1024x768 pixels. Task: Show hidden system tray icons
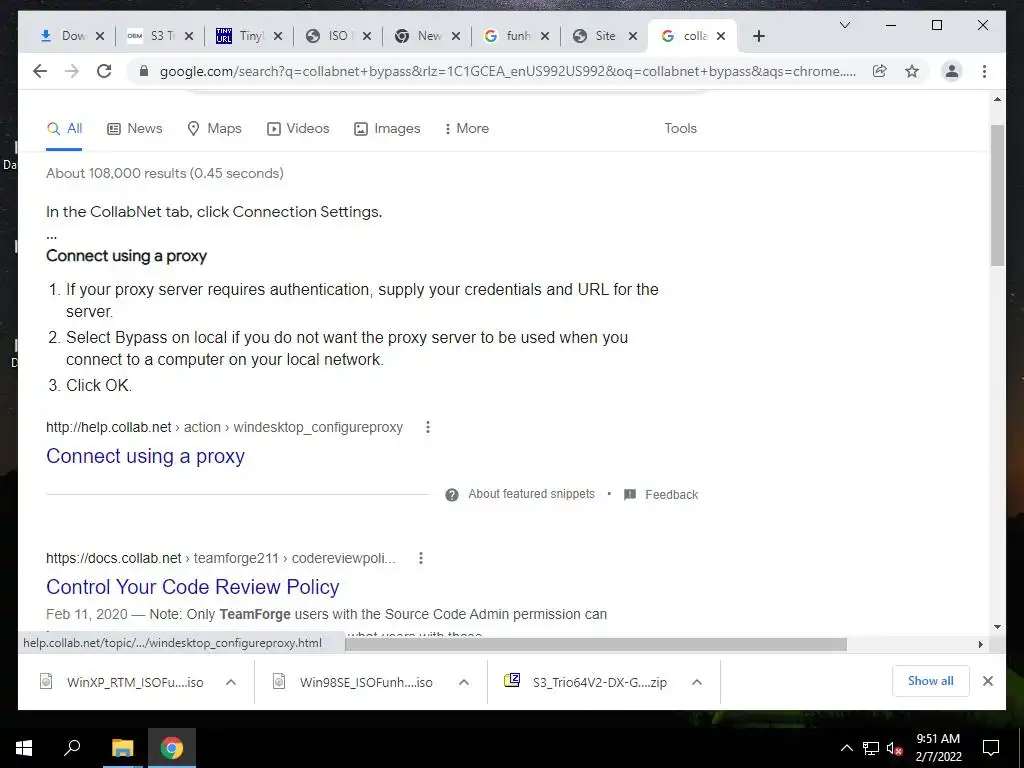(846, 748)
